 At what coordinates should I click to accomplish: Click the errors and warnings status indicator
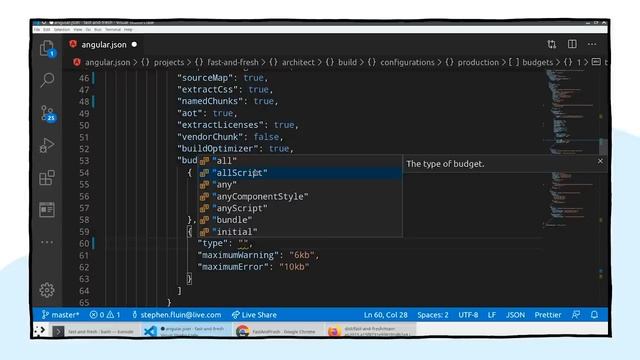coord(105,315)
